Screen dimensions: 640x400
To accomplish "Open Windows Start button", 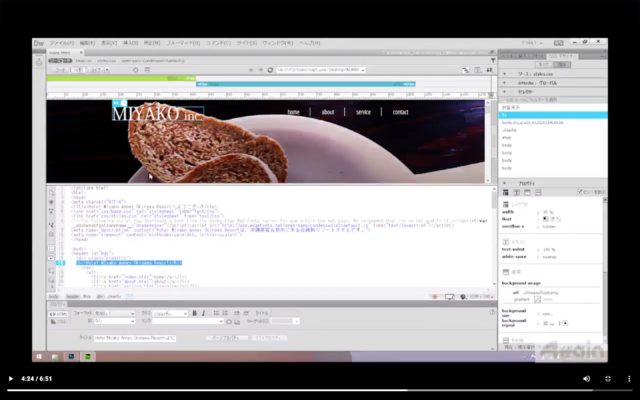I will click(x=39, y=357).
